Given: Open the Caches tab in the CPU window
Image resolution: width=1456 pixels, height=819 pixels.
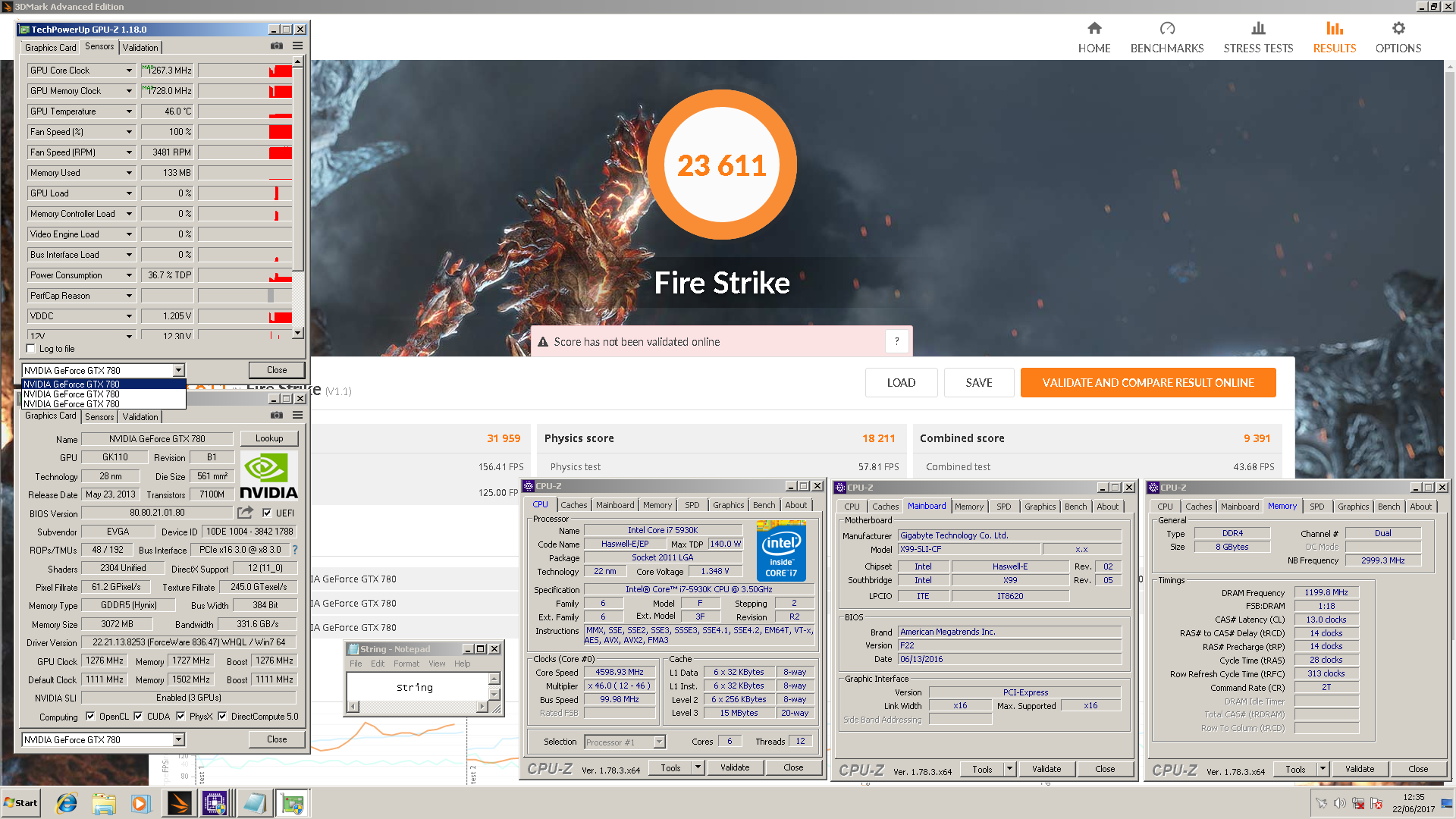Looking at the screenshot, I should coord(574,505).
